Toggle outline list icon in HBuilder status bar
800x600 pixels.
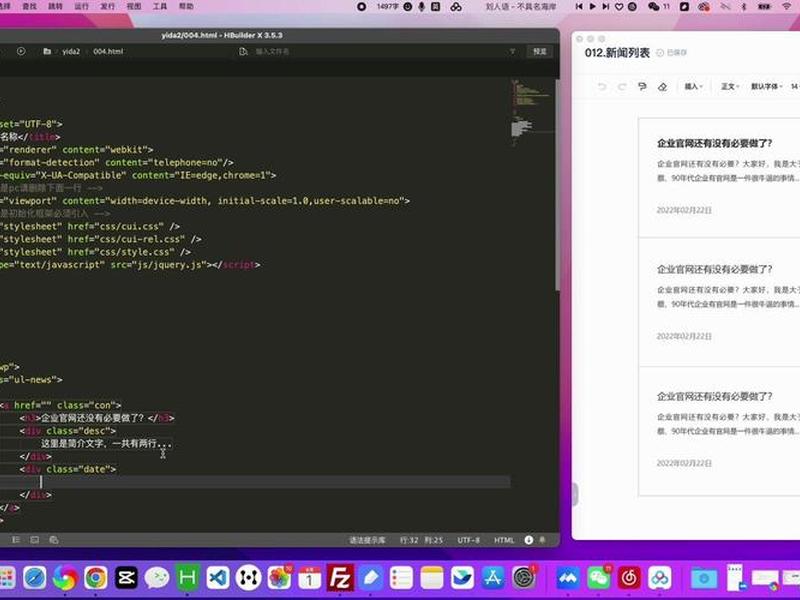tap(16, 539)
